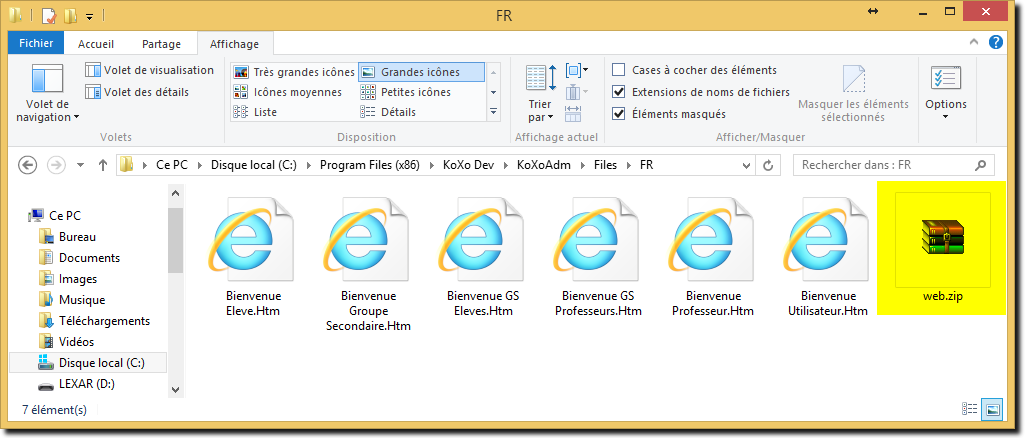Open the Grouper par dropdown icon

pos(576,69)
